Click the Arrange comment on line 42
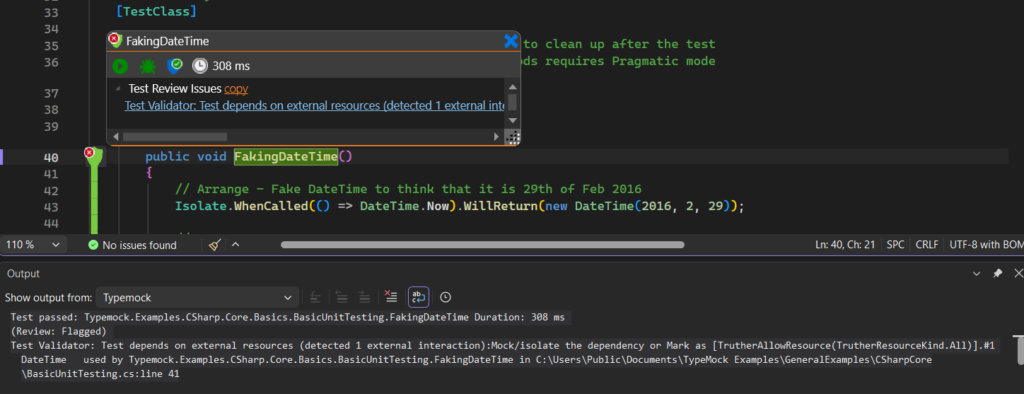 click(x=408, y=189)
